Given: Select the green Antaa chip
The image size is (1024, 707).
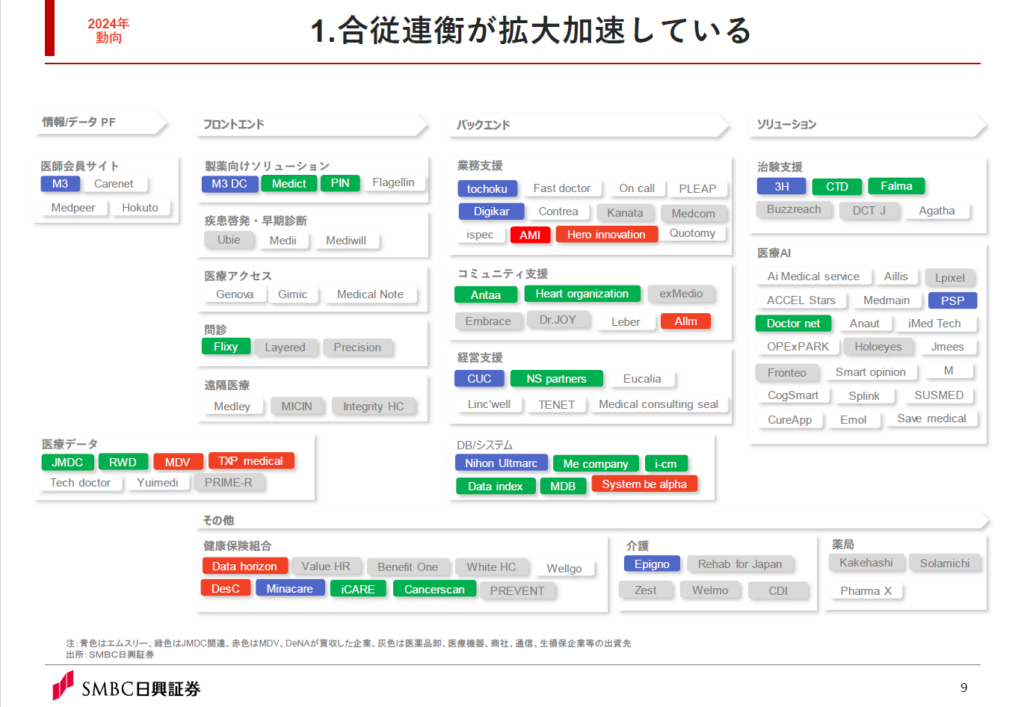Looking at the screenshot, I should (x=486, y=295).
